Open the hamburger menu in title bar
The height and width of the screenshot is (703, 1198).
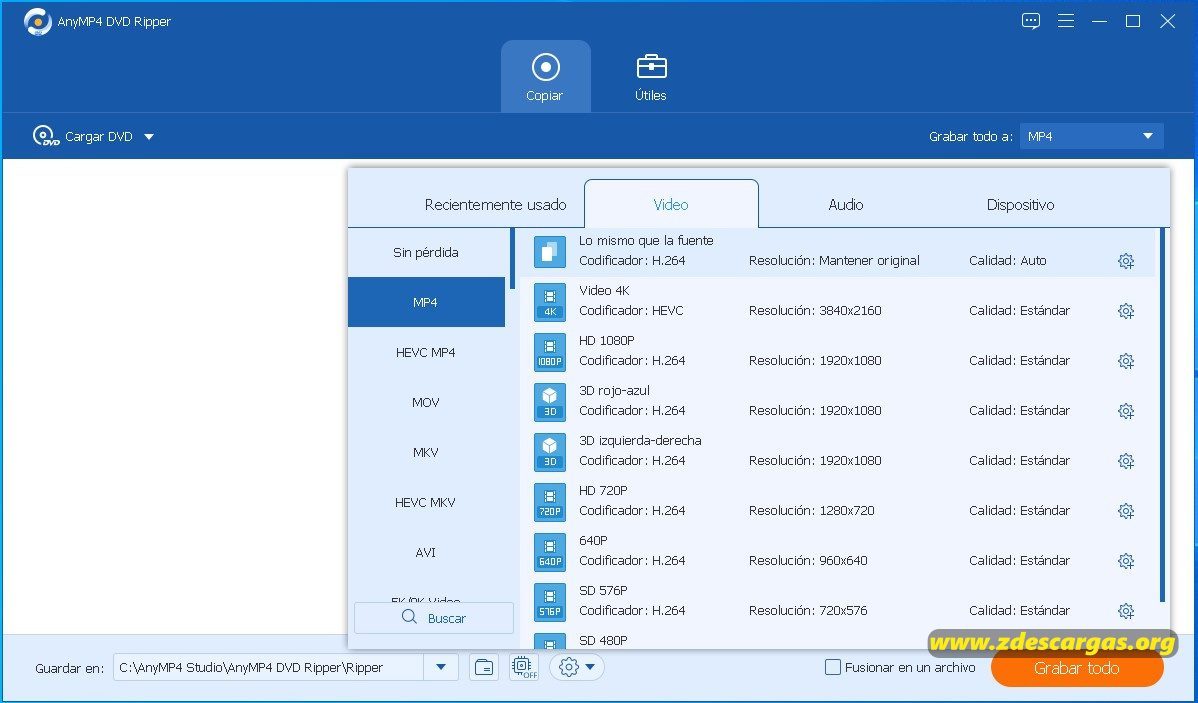click(x=1066, y=21)
